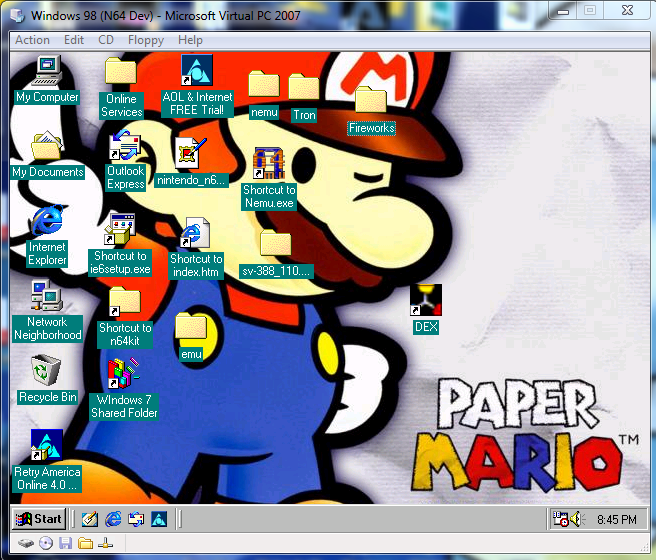656x560 pixels.
Task: Click the Task Scheduler tray icon
Action: (560, 519)
